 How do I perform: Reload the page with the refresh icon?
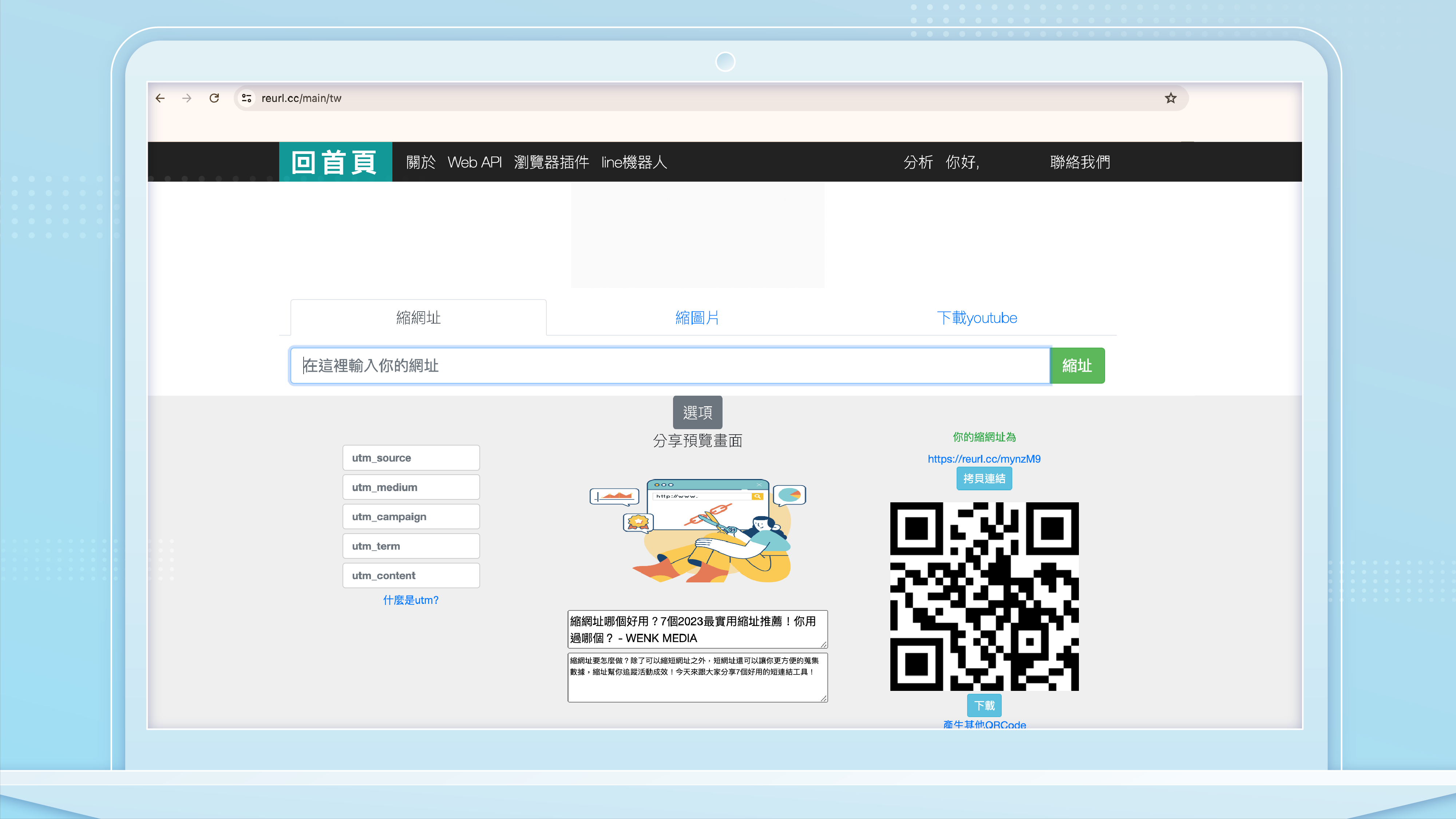pos(214,98)
